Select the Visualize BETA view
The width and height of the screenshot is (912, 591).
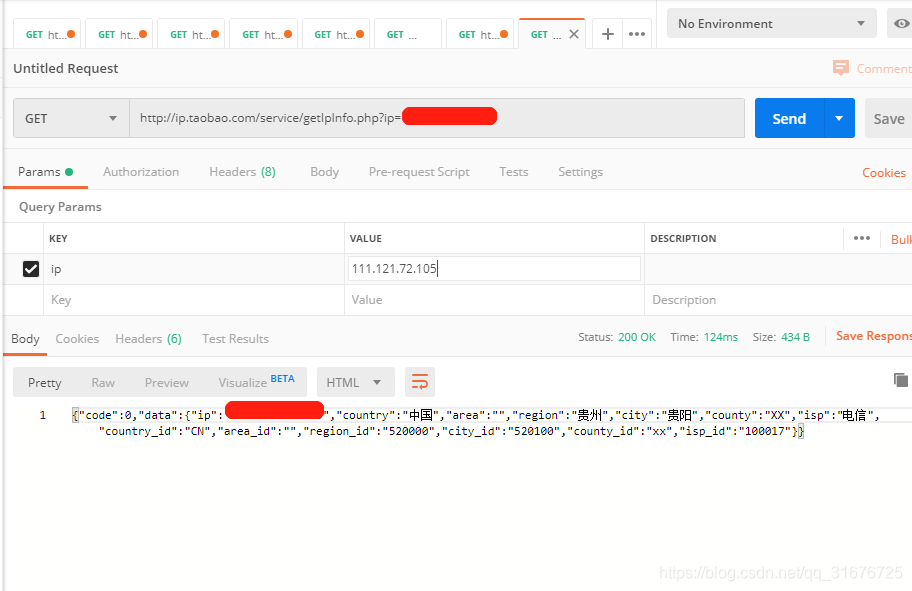tap(256, 382)
